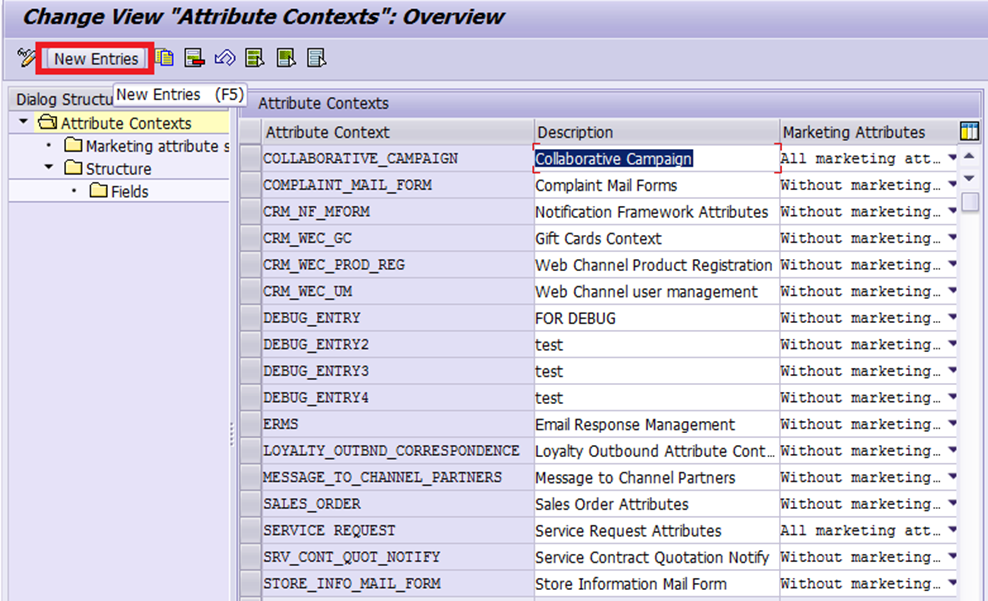Click the New Entries button
The width and height of the screenshot is (988, 601).
tap(96, 59)
